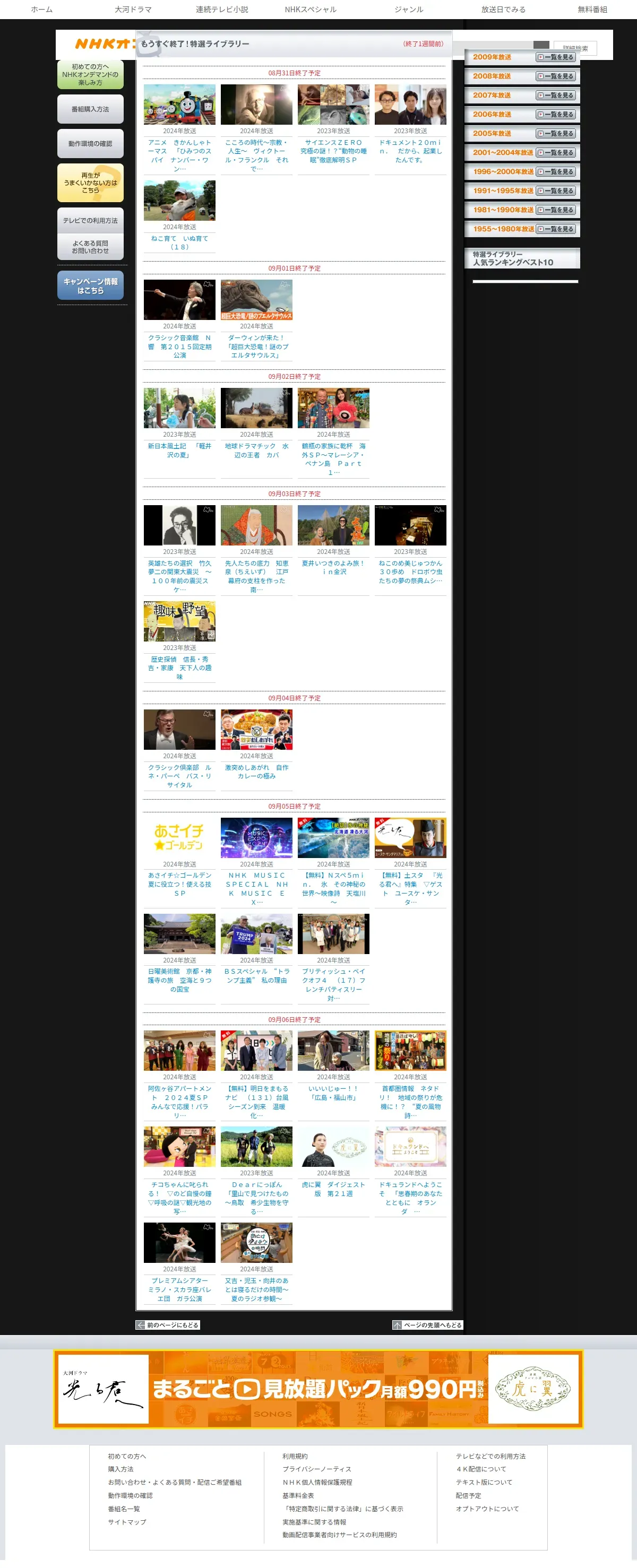637x1568 pixels.
Task: View list for 2001~2004年放送
Action: point(555,153)
